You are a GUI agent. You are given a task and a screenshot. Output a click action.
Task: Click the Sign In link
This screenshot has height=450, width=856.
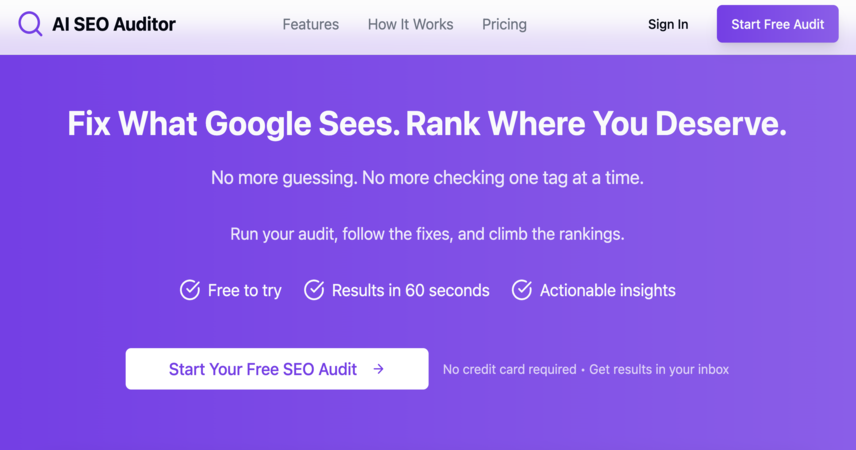tap(668, 25)
